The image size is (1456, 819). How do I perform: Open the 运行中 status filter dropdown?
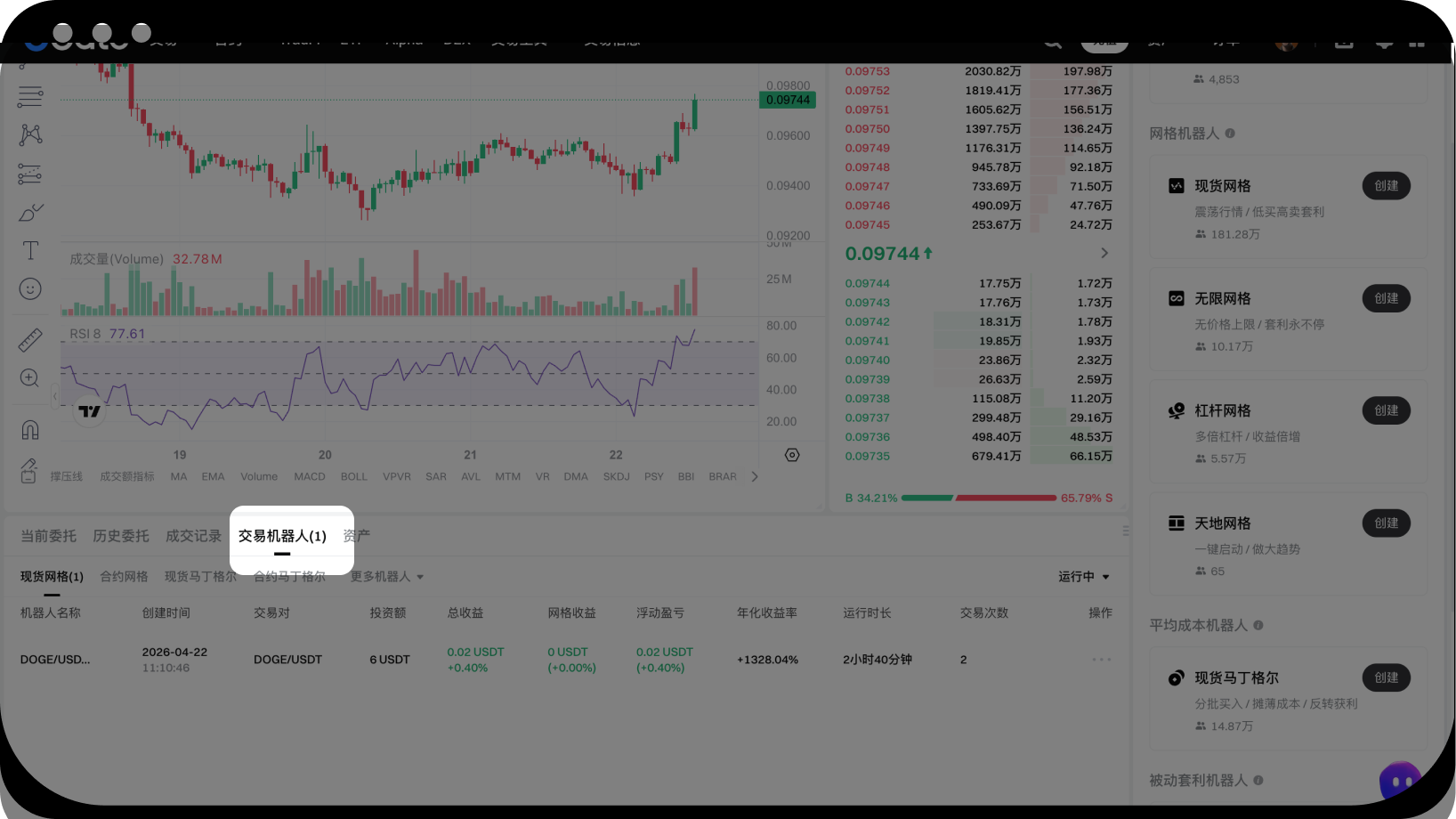(x=1083, y=577)
